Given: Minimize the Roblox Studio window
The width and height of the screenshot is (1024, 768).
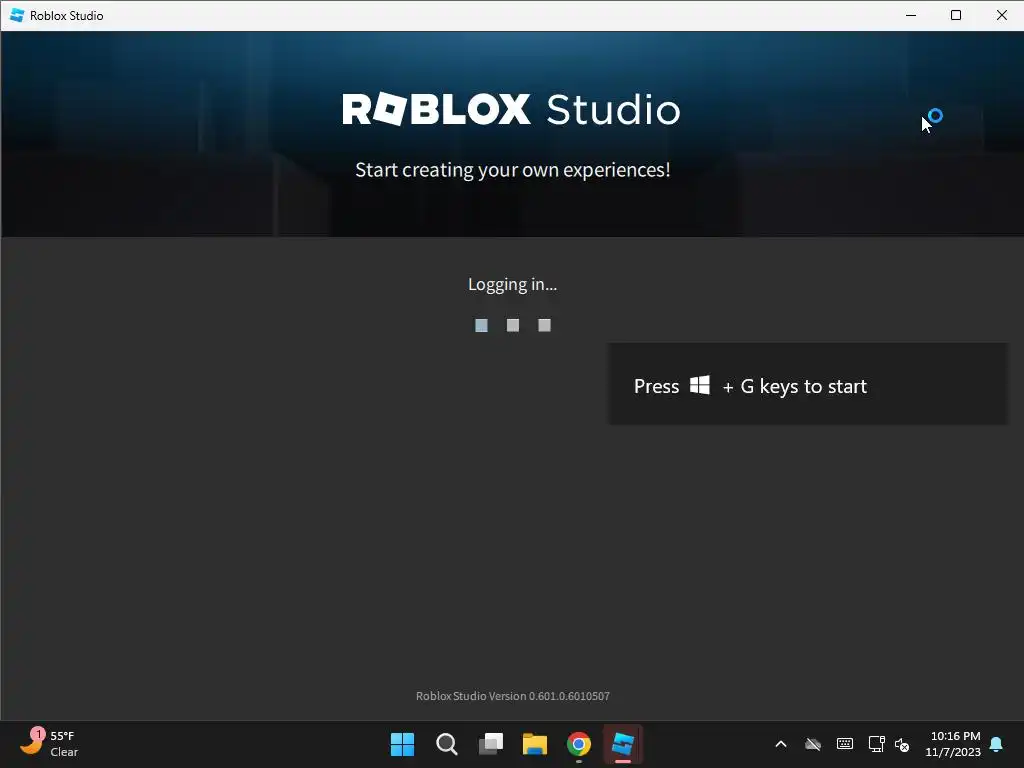Looking at the screenshot, I should (x=911, y=15).
